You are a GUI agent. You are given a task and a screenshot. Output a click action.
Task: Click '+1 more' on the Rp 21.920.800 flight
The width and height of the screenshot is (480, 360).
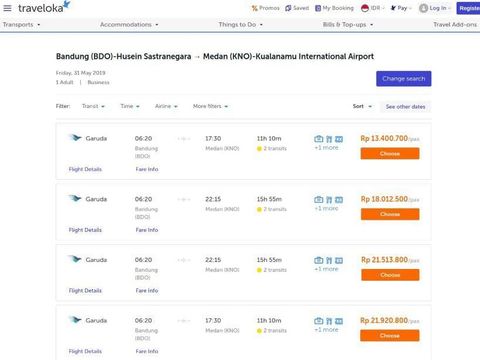[326, 330]
